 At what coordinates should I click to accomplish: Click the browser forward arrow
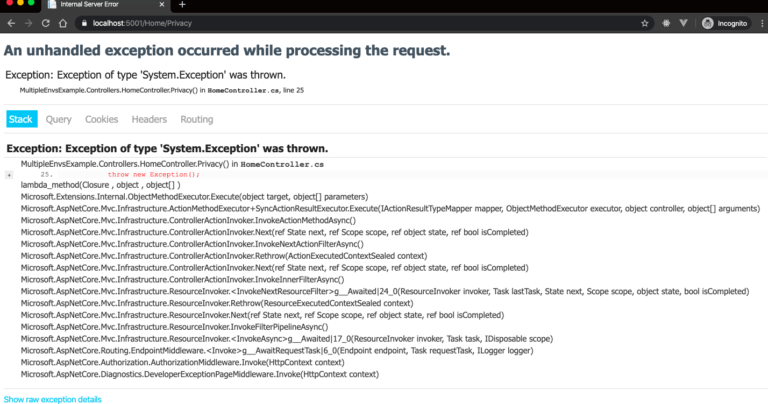28,23
